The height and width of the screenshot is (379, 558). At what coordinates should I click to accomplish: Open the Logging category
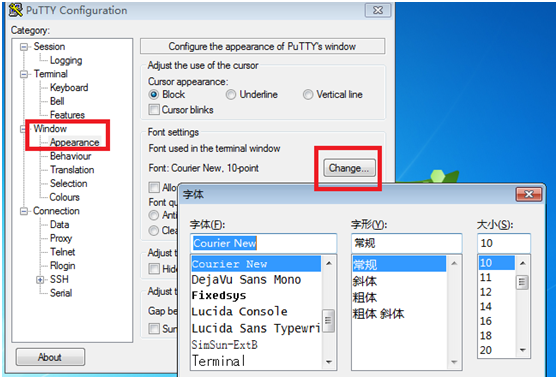66,60
